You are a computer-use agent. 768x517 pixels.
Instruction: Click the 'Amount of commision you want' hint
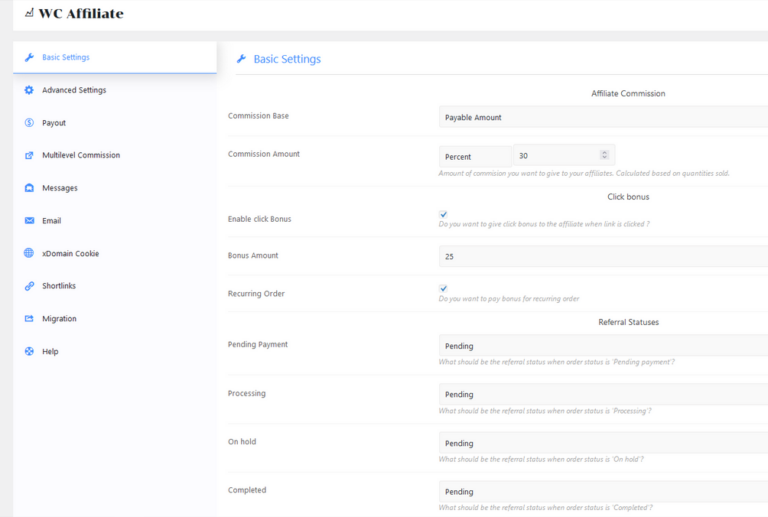point(584,173)
